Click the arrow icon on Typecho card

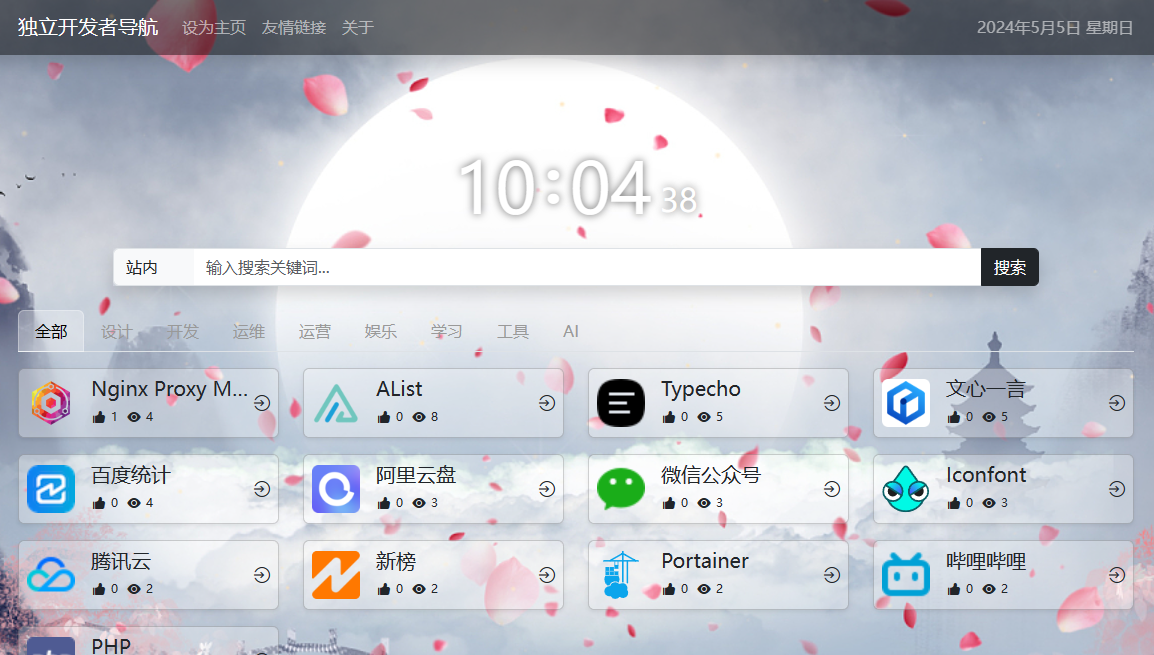tap(832, 403)
